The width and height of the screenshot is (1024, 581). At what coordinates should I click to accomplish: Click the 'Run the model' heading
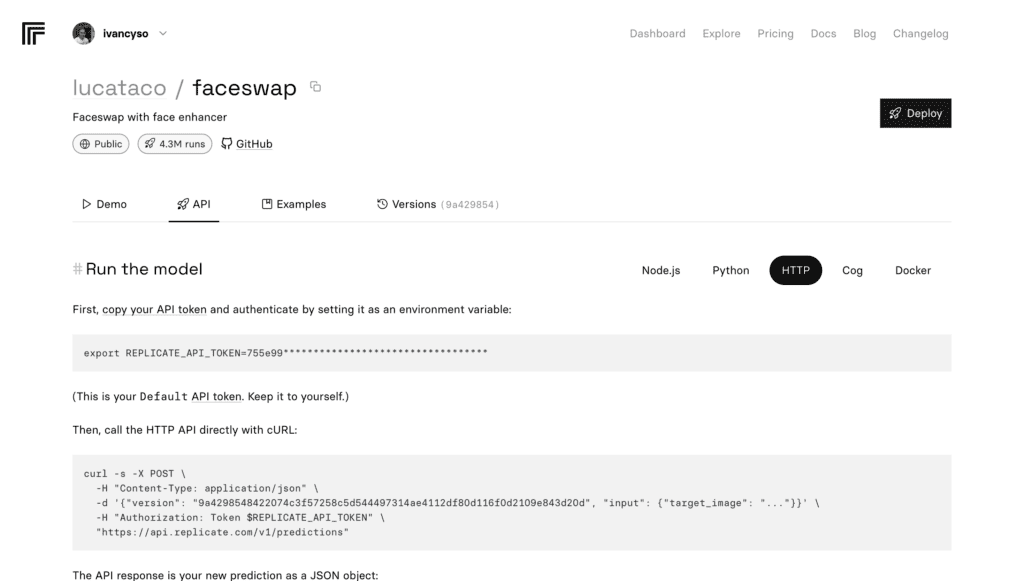pyautogui.click(x=144, y=269)
